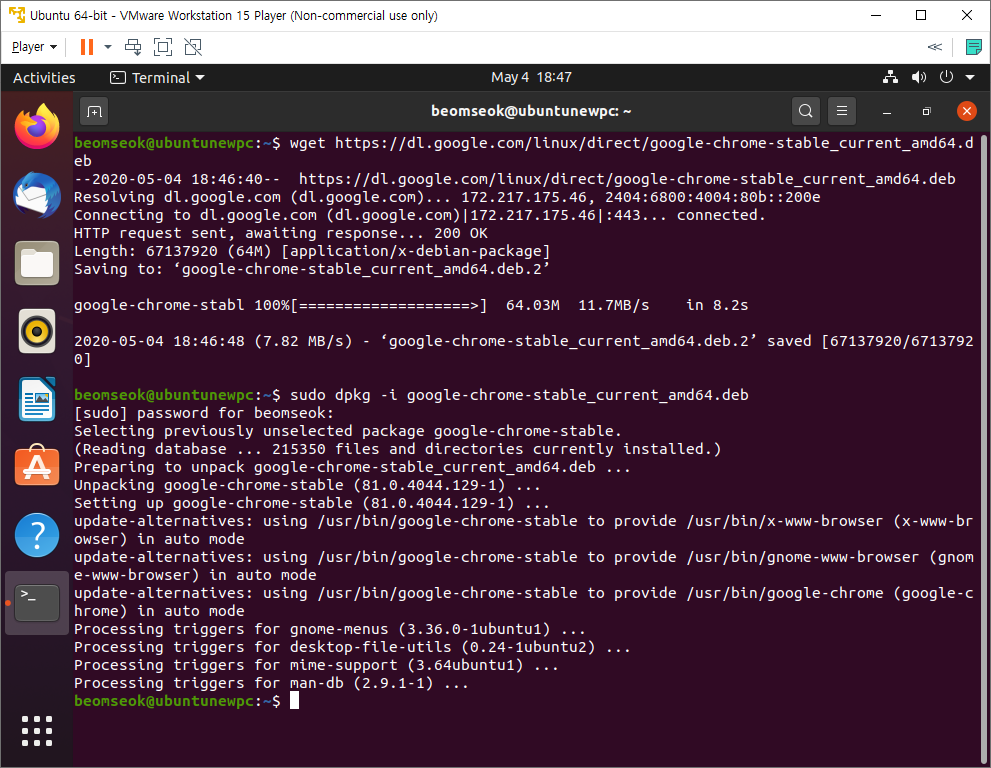Click 'Resolving dl.google.com' line
The width and height of the screenshot is (991, 768).
pyautogui.click(x=447, y=197)
